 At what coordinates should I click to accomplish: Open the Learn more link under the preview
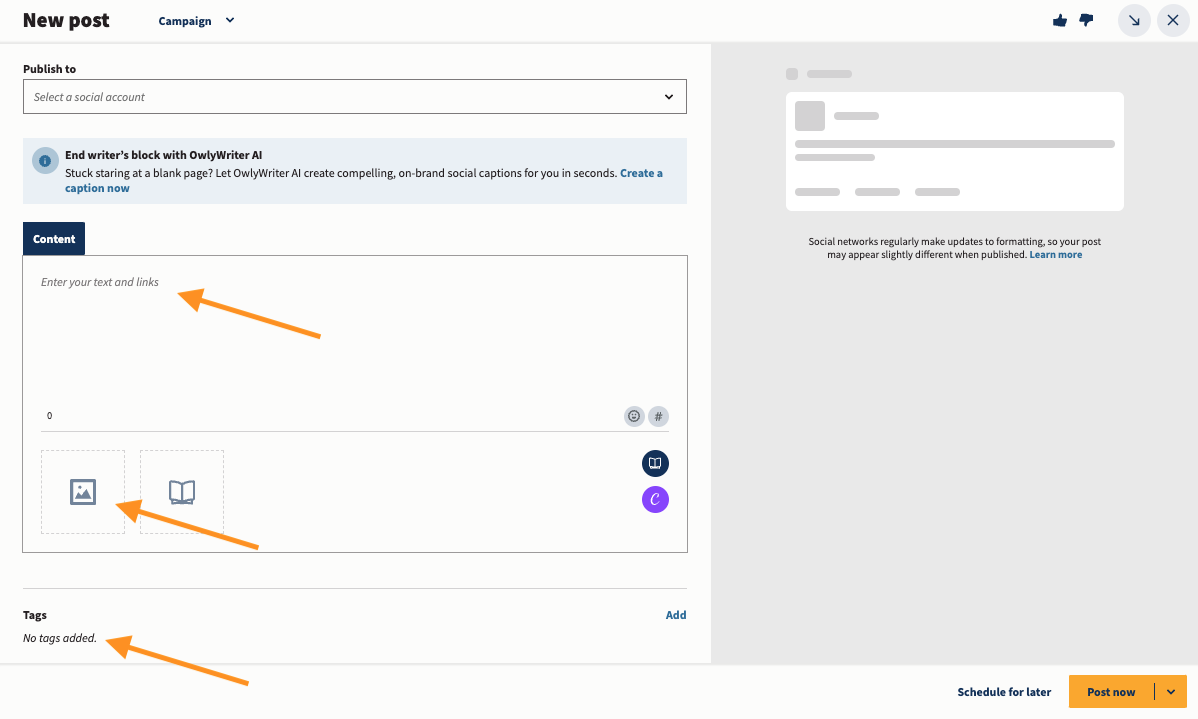point(1055,255)
